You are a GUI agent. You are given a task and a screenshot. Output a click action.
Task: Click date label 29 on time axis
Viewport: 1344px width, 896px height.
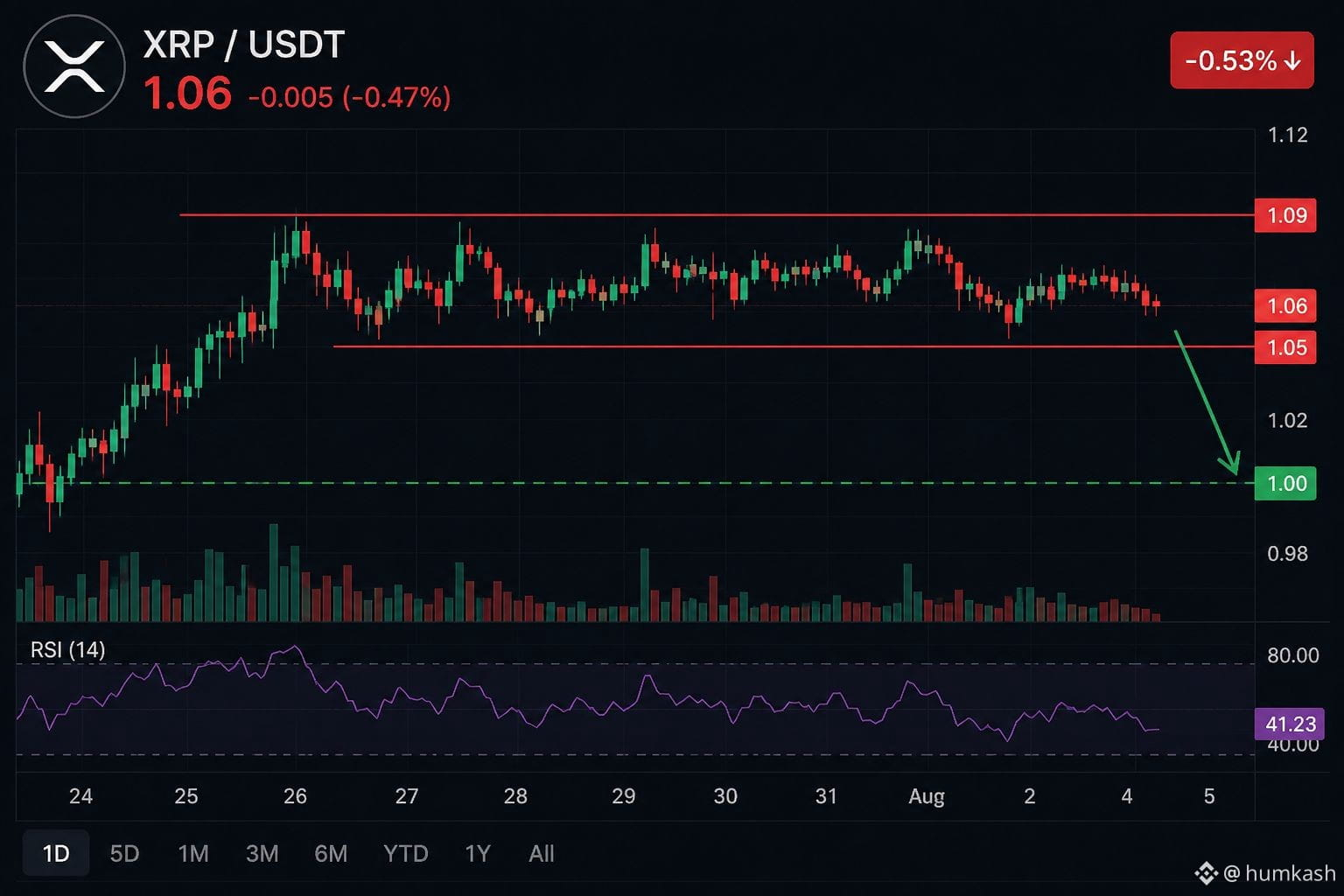pyautogui.click(x=623, y=796)
